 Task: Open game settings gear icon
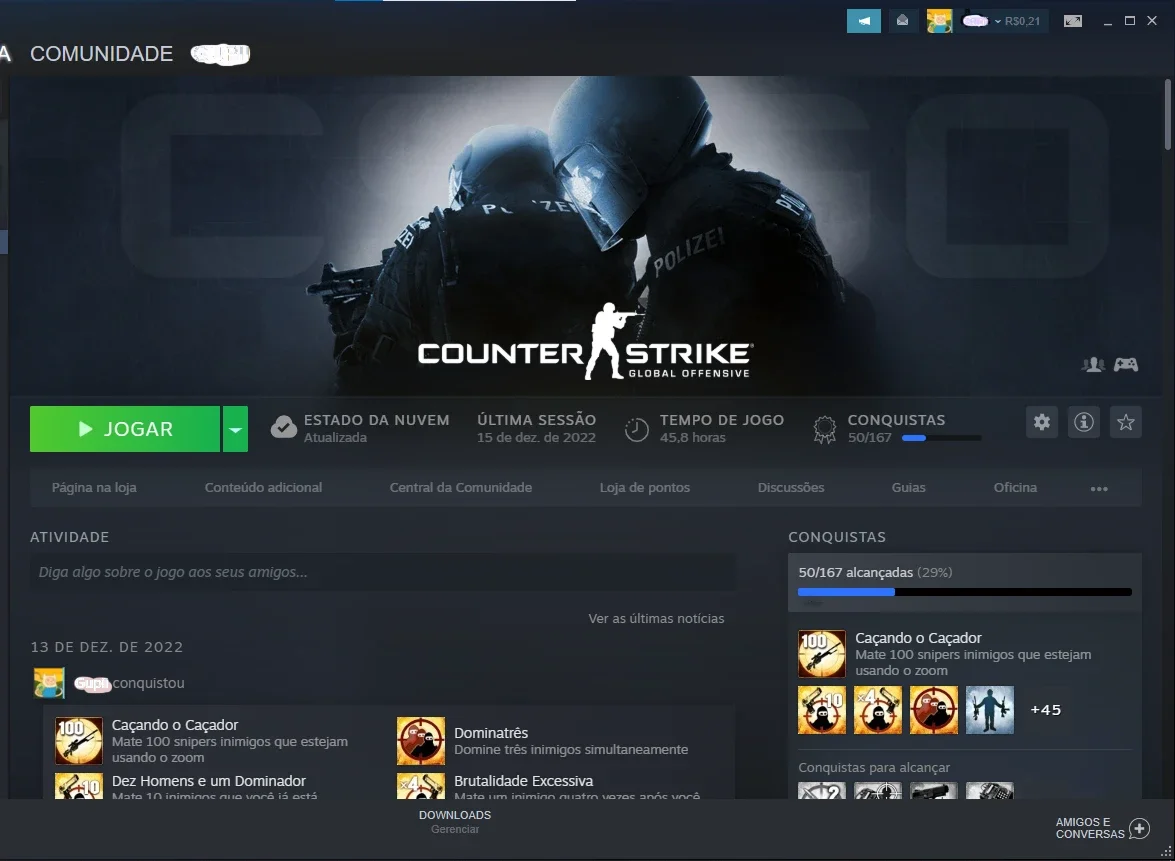point(1042,422)
